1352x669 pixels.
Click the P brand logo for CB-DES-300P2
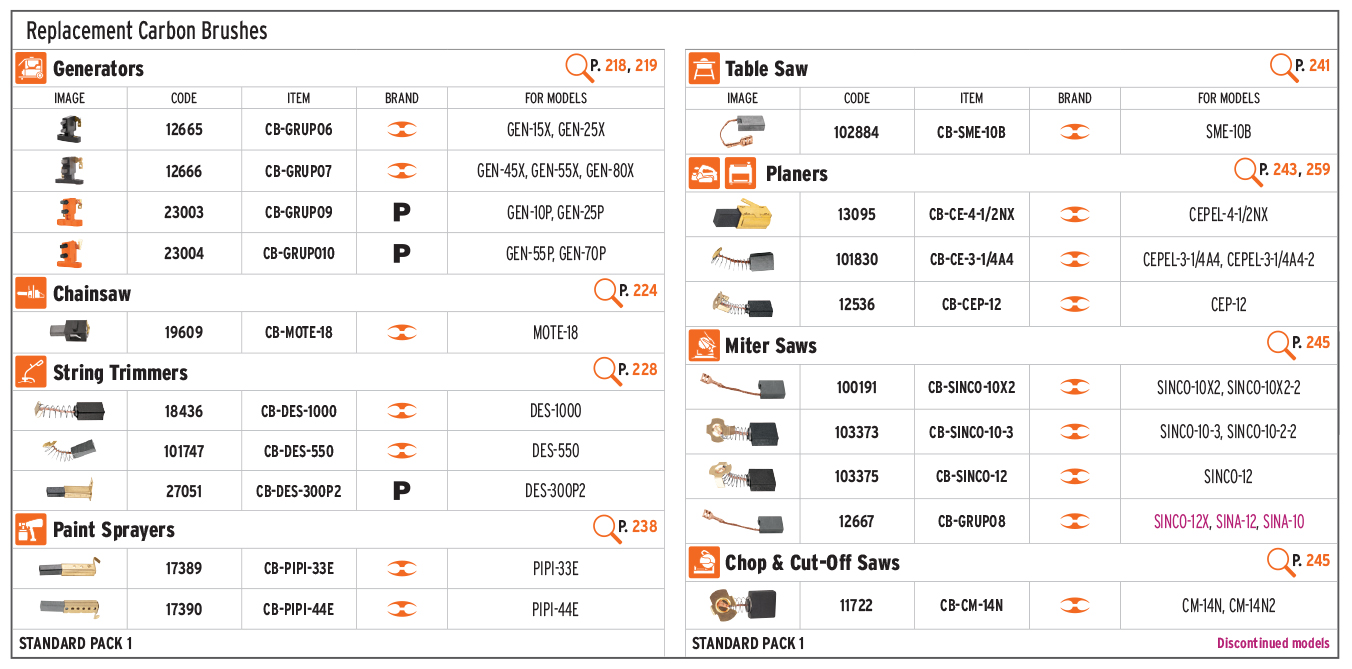[x=401, y=491]
